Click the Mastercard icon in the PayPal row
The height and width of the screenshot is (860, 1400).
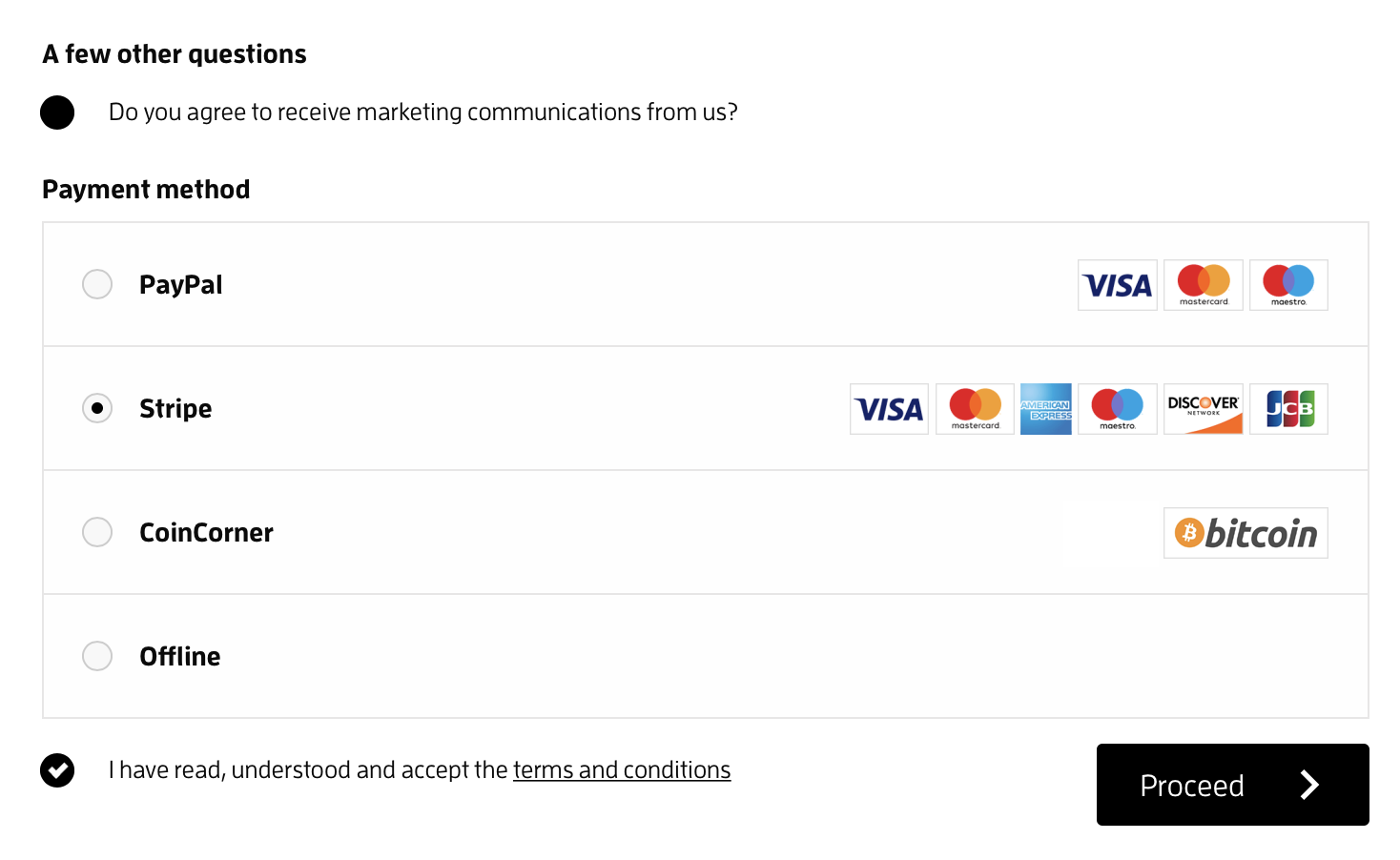1203,284
